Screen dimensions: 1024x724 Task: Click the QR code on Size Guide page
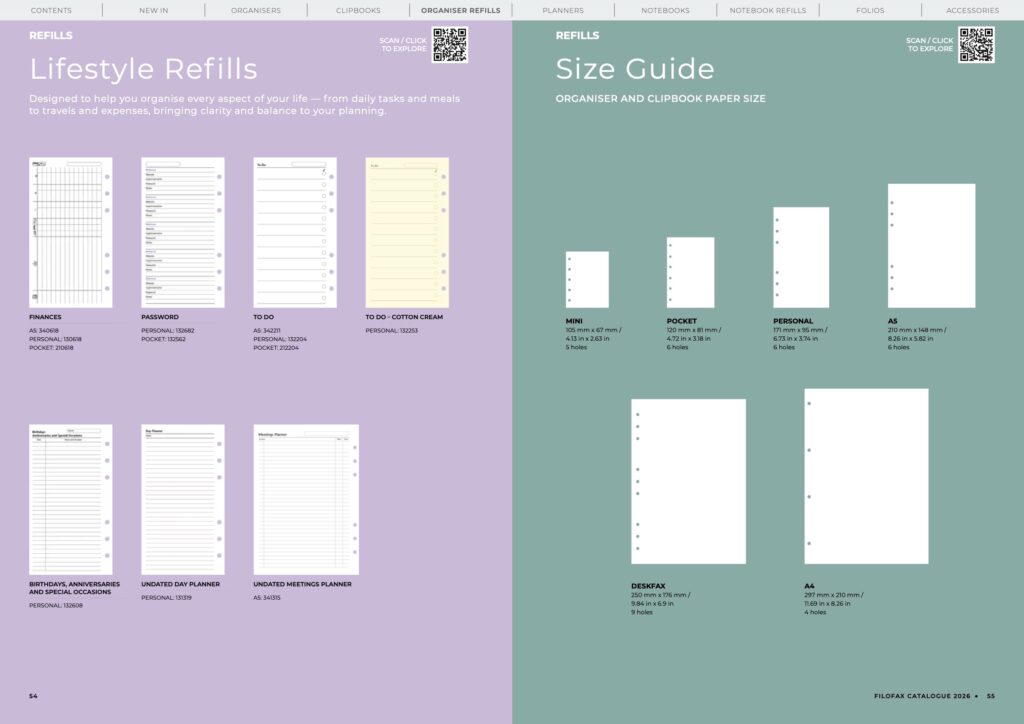click(976, 45)
